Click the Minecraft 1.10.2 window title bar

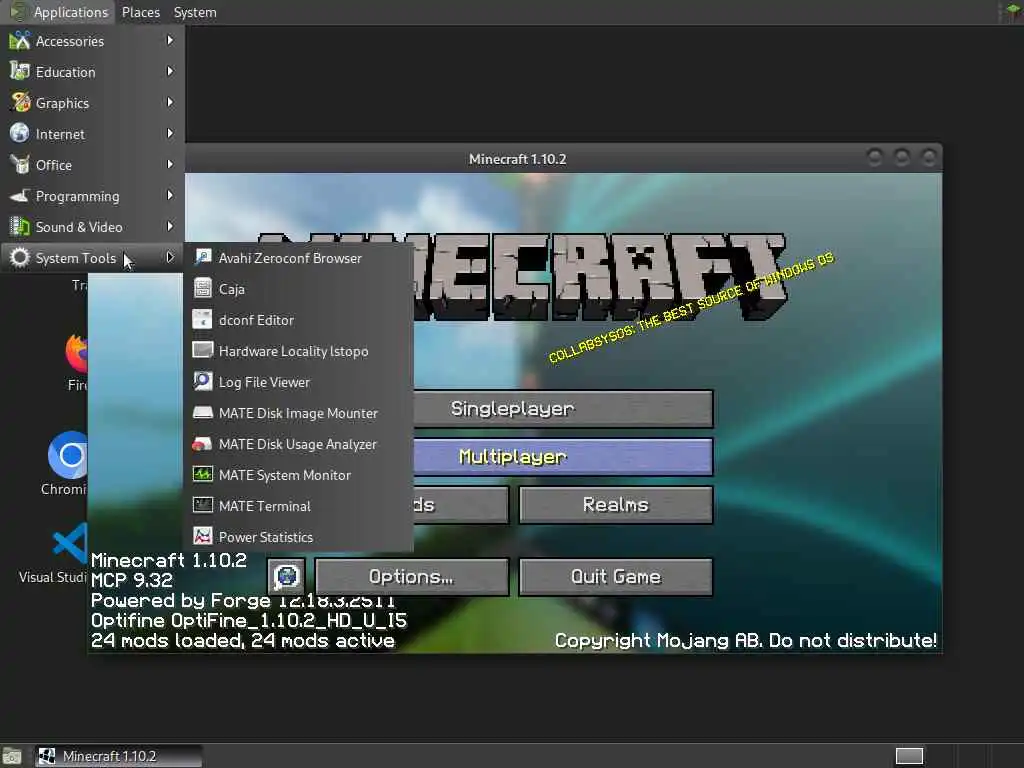[517, 159]
